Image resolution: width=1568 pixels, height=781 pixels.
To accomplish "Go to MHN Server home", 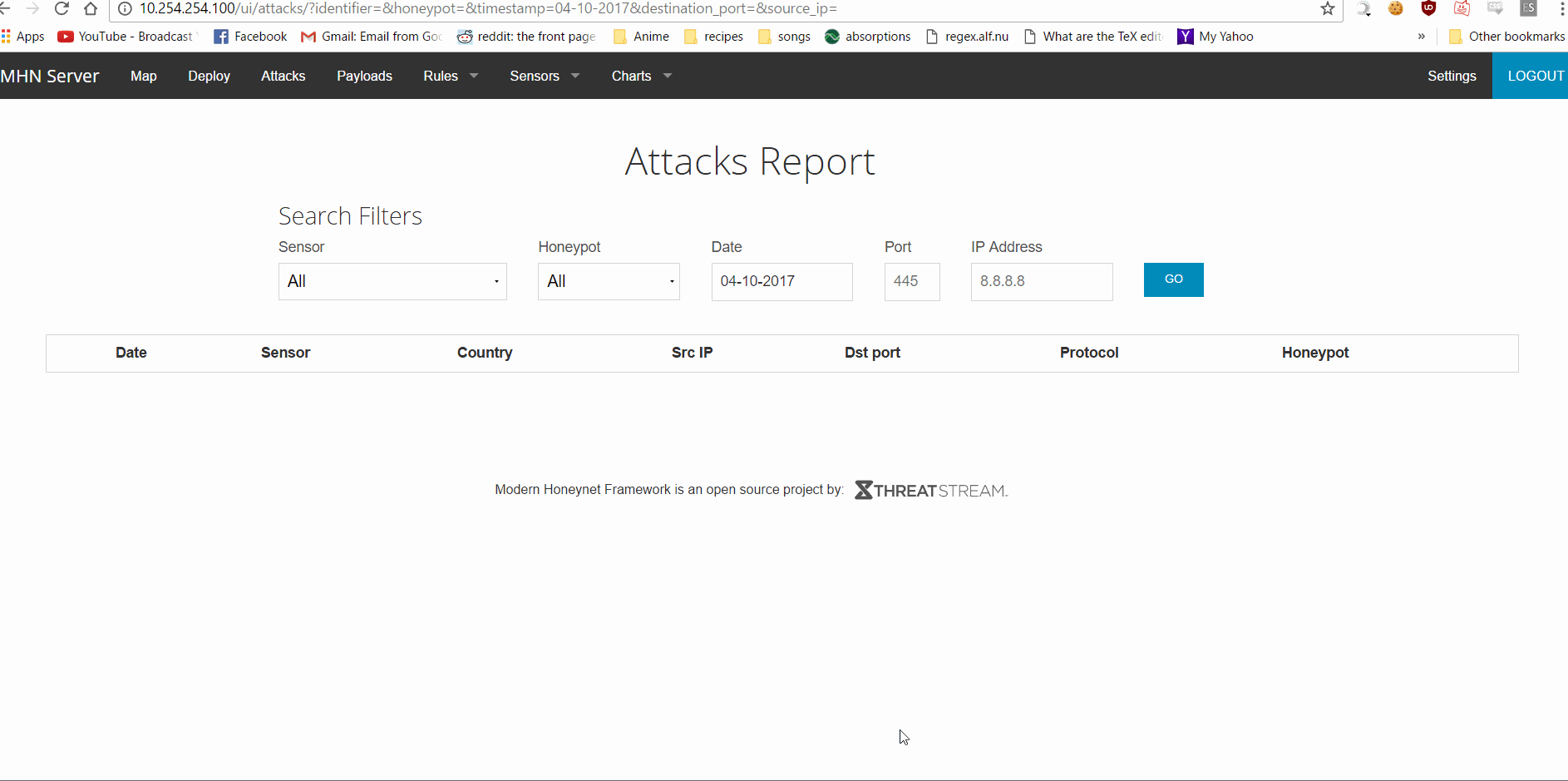I will [50, 76].
